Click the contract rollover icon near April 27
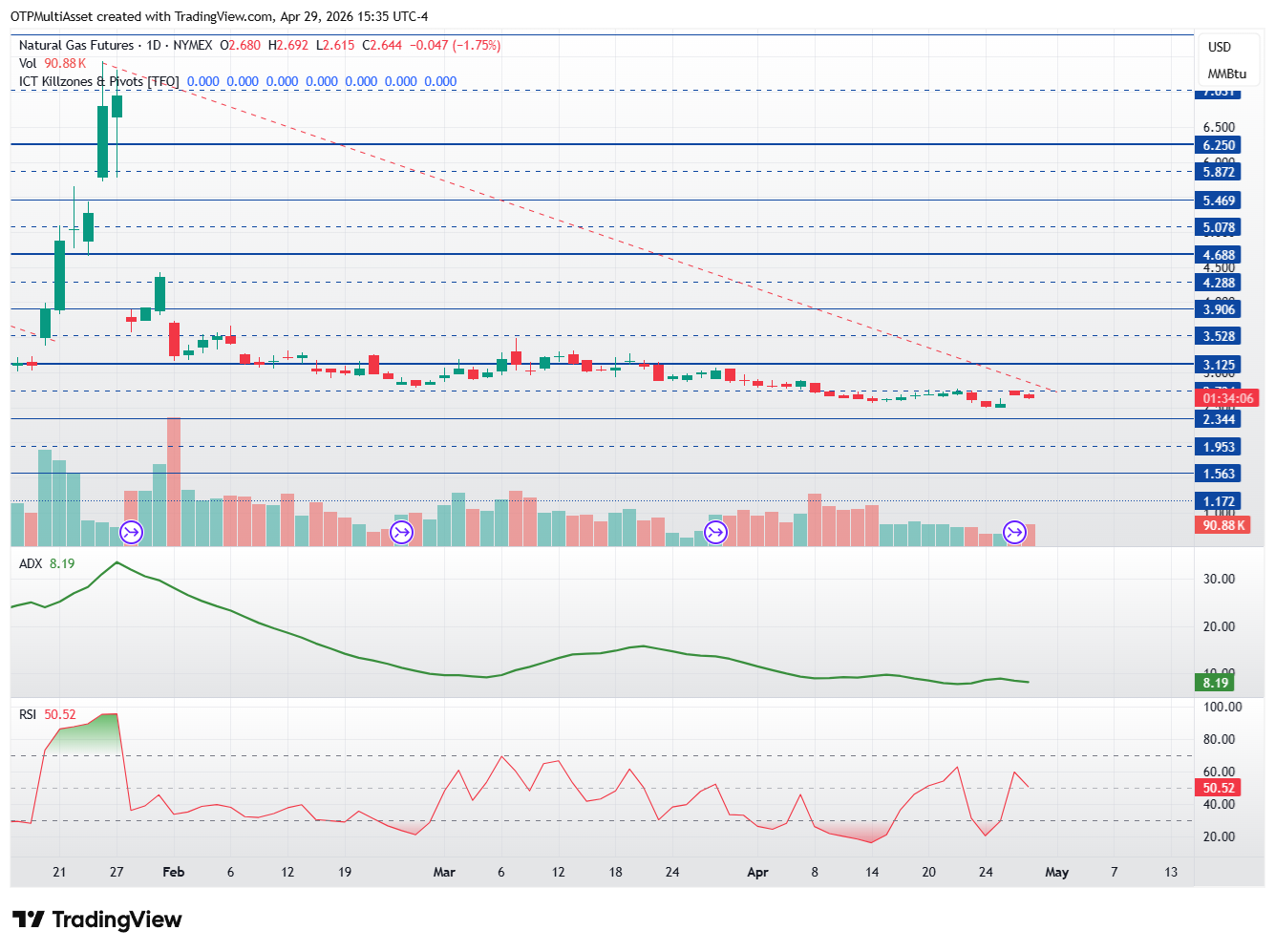1275x952 pixels. tap(1014, 532)
